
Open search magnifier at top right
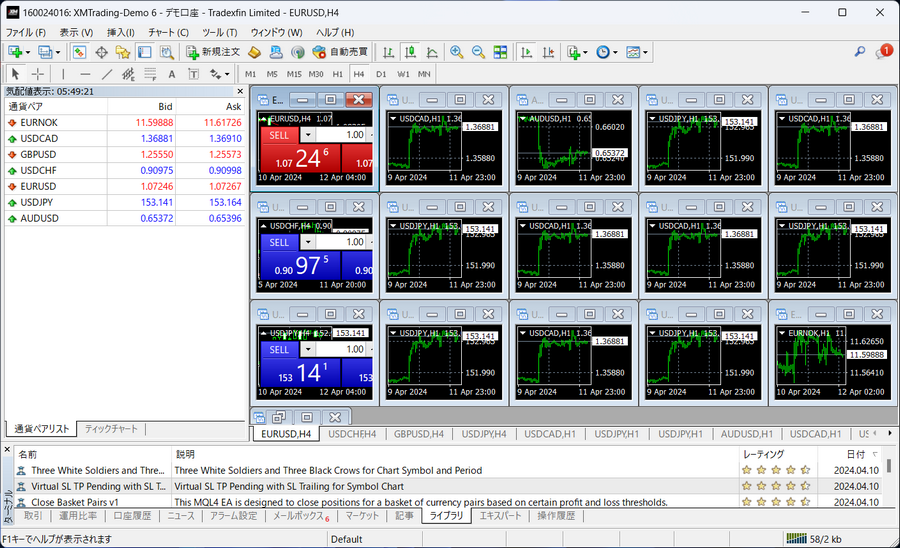(859, 52)
